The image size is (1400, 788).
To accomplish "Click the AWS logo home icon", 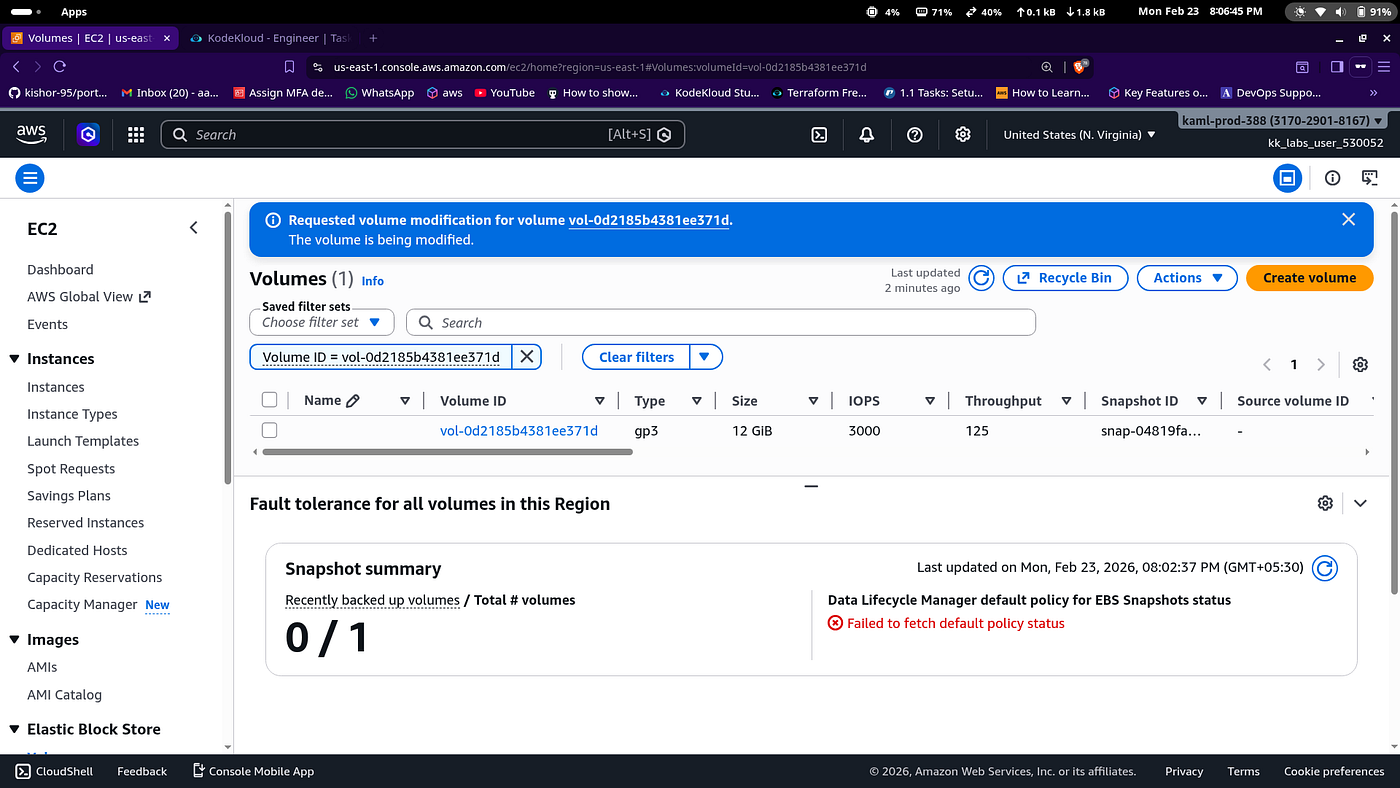I will (32, 135).
